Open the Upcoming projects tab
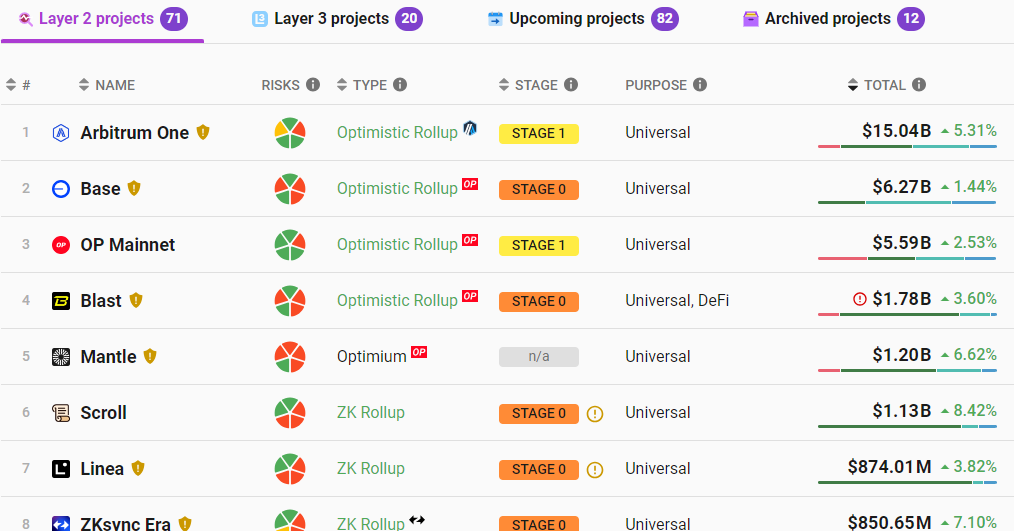The image size is (1014, 531). coord(583,19)
